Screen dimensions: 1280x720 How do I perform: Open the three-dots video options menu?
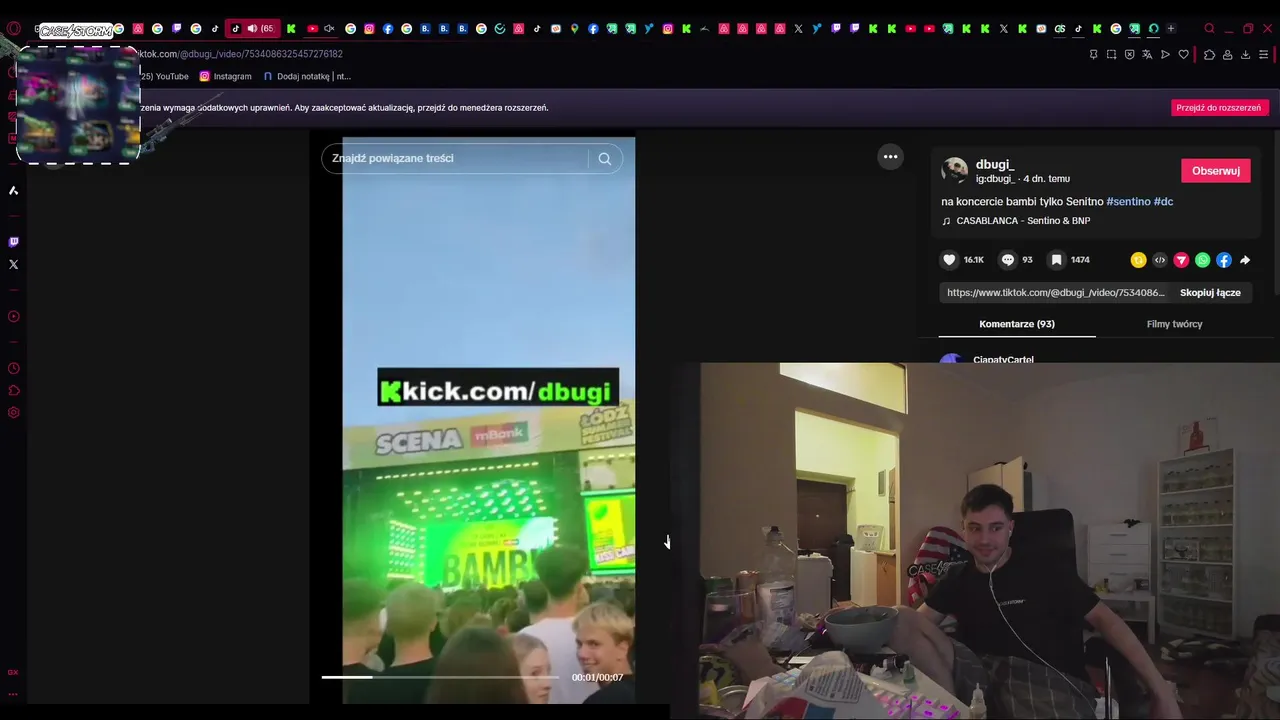(x=890, y=157)
